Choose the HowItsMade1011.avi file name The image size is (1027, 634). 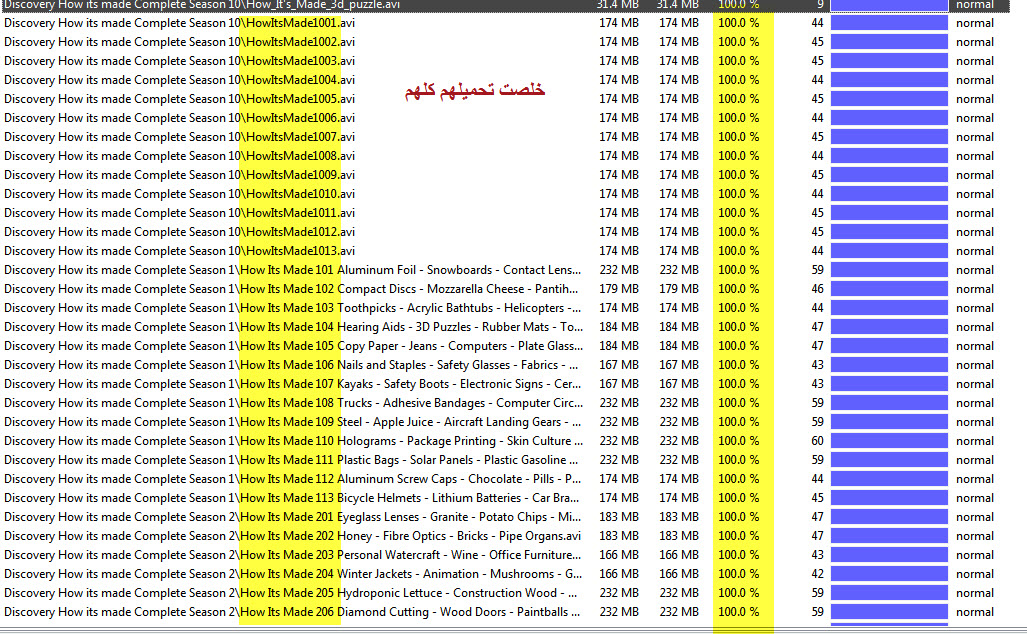[x=179, y=213]
